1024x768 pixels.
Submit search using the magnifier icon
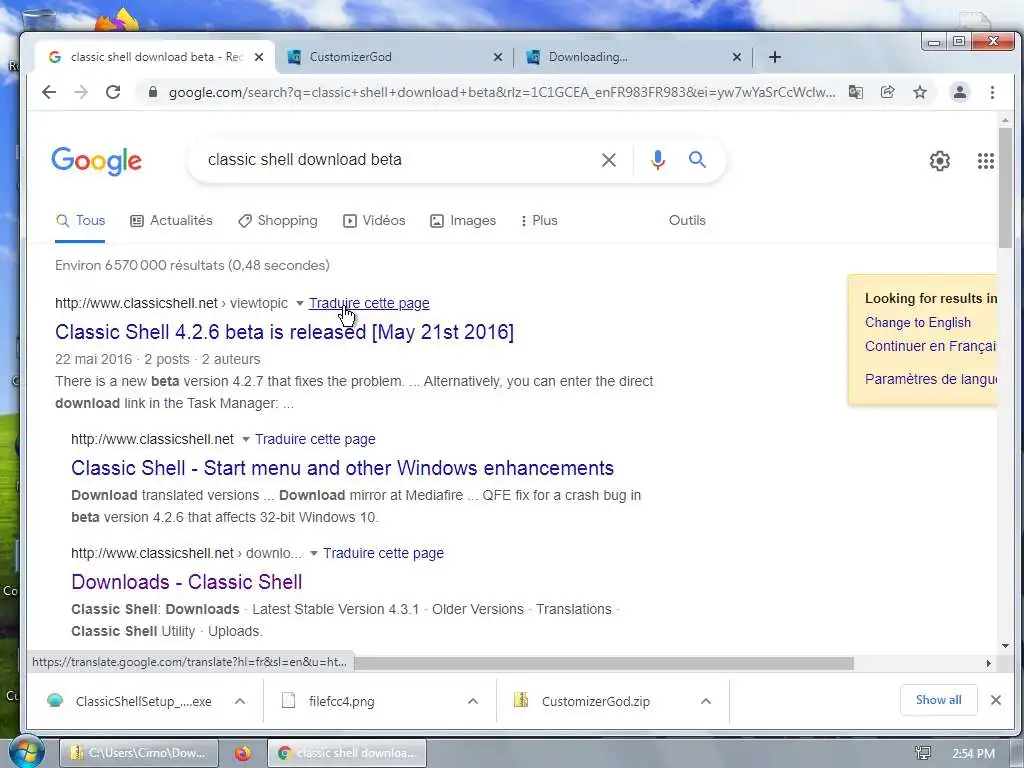(697, 159)
